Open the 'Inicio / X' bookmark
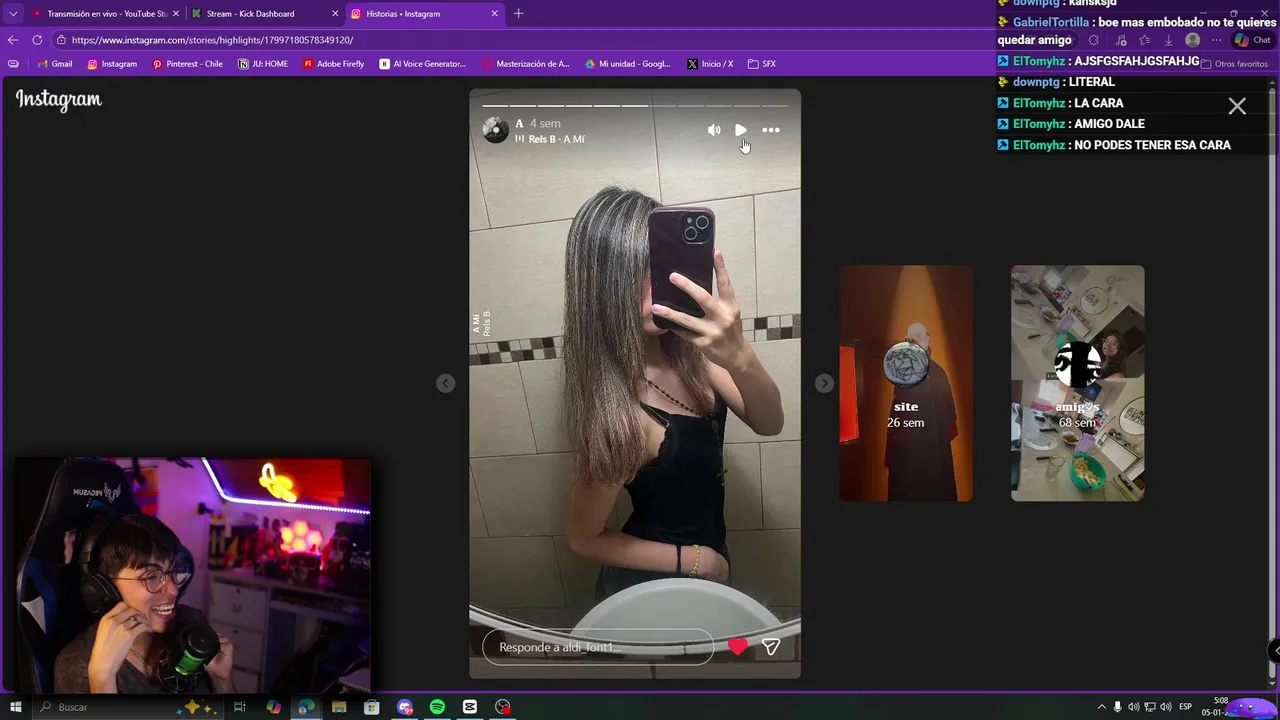The height and width of the screenshot is (720, 1280). pyautogui.click(x=710, y=64)
